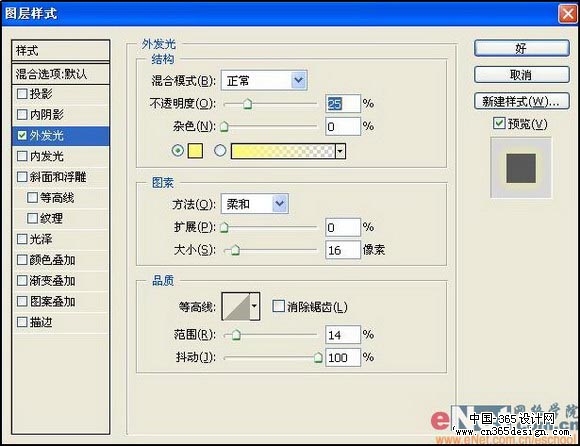Viewport: 580px width, 446px height.
Task: Select the gradient radio button
Action: (x=220, y=151)
